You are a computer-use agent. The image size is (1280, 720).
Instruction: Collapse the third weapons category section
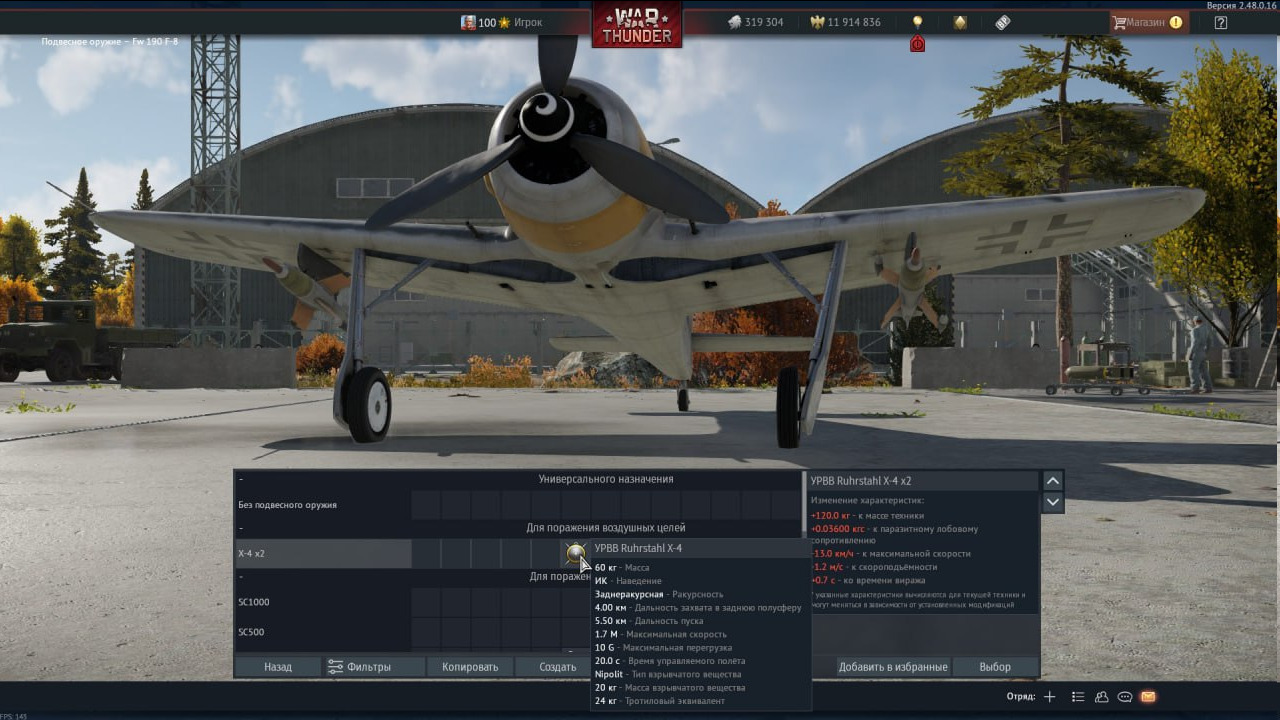coord(241,576)
